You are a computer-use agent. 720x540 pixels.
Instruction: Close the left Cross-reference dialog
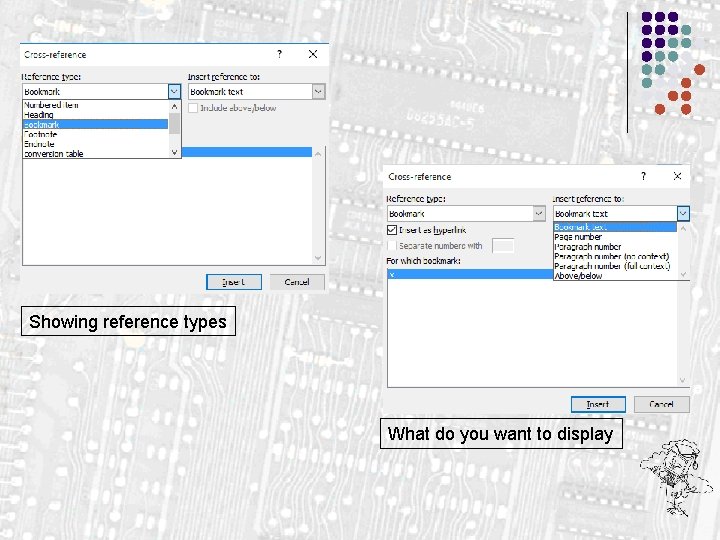tap(313, 54)
